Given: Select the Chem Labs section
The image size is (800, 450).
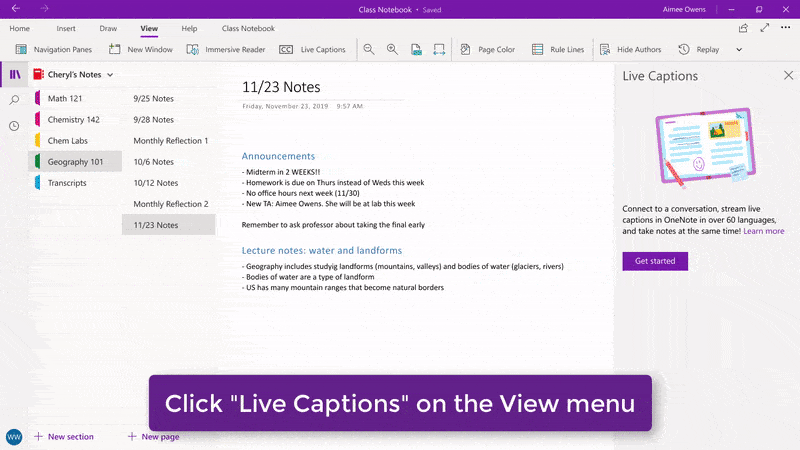Looking at the screenshot, I should 68,141.
